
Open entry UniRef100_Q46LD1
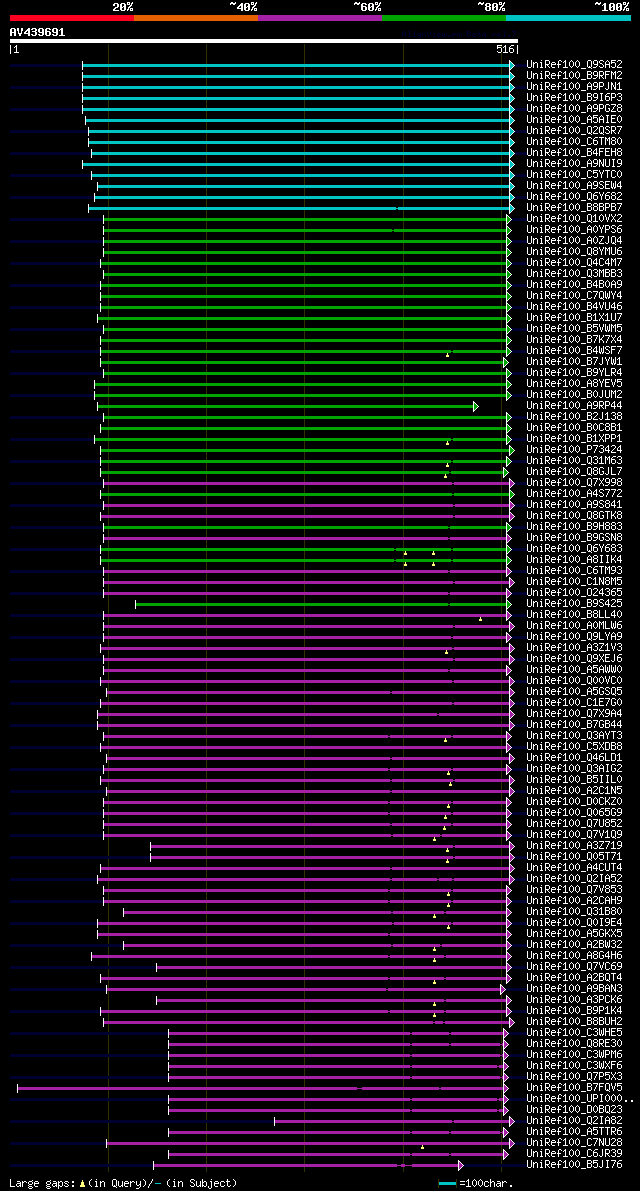(574, 758)
